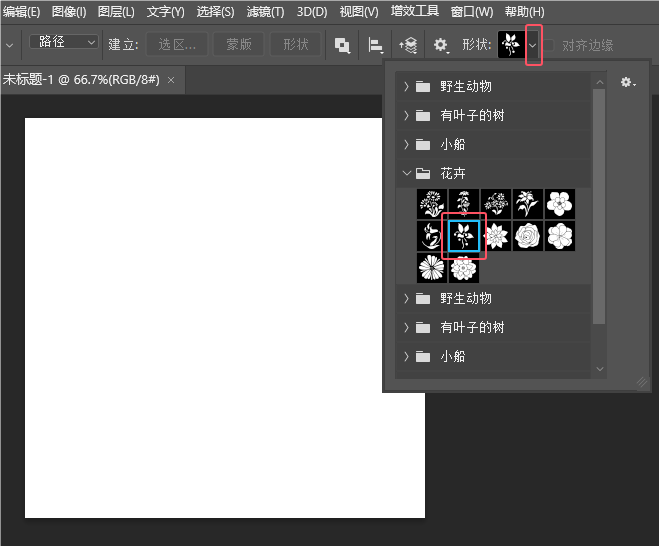Collapse the 花卉 folder chevron
The image size is (659, 546).
point(406,173)
